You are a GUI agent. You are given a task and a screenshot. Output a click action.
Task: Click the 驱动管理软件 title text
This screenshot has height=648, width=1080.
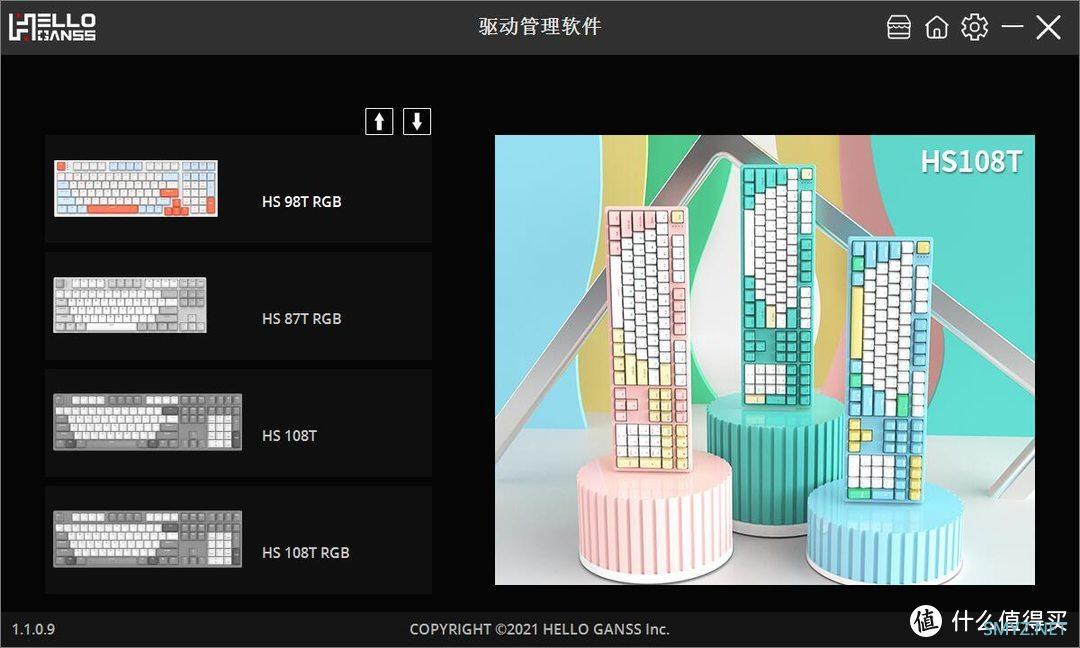540,27
